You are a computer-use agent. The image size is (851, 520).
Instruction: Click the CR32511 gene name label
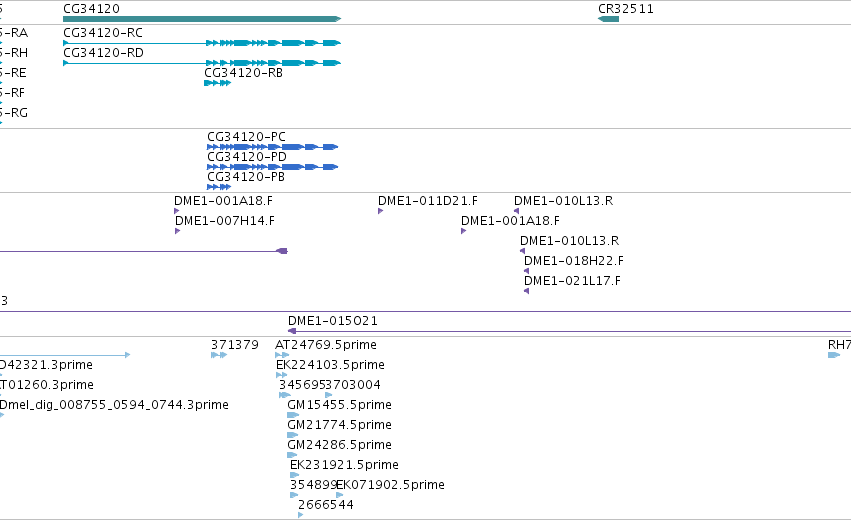click(x=626, y=9)
